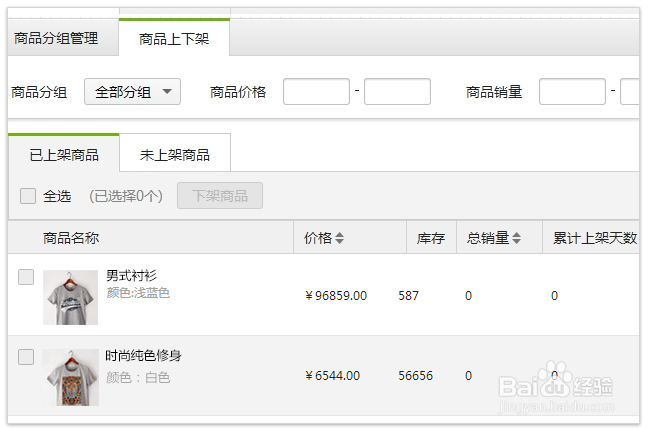
Task: Click the stock value 587
Action: pyautogui.click(x=408, y=296)
